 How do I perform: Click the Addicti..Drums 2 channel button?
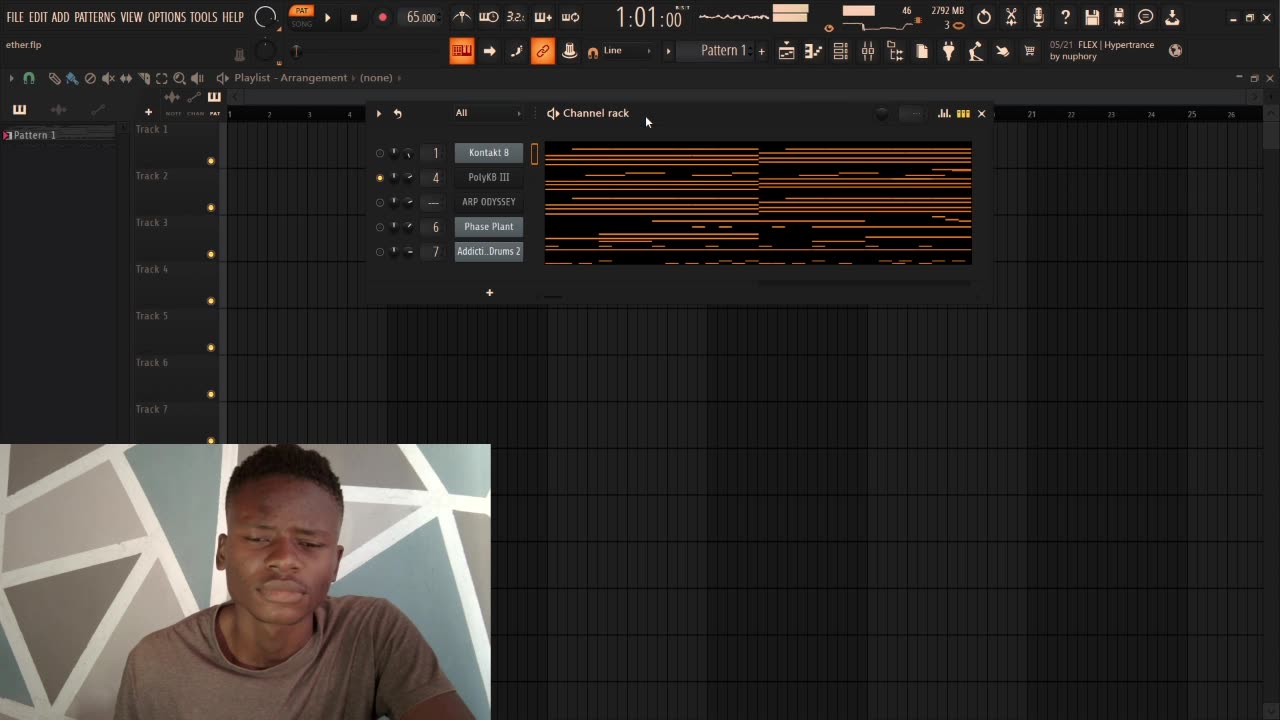488,251
